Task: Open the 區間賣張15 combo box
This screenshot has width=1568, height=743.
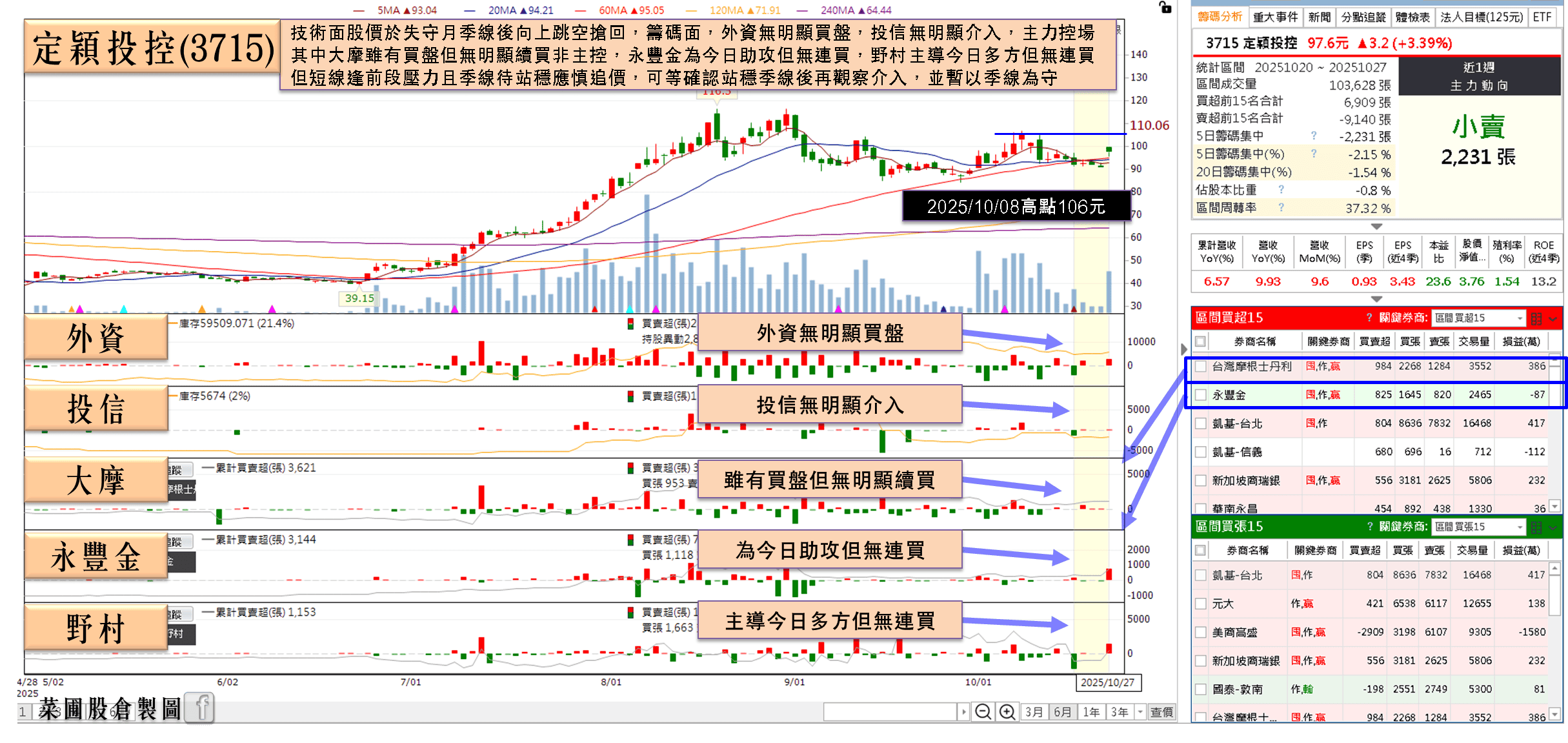Action: (1478, 527)
